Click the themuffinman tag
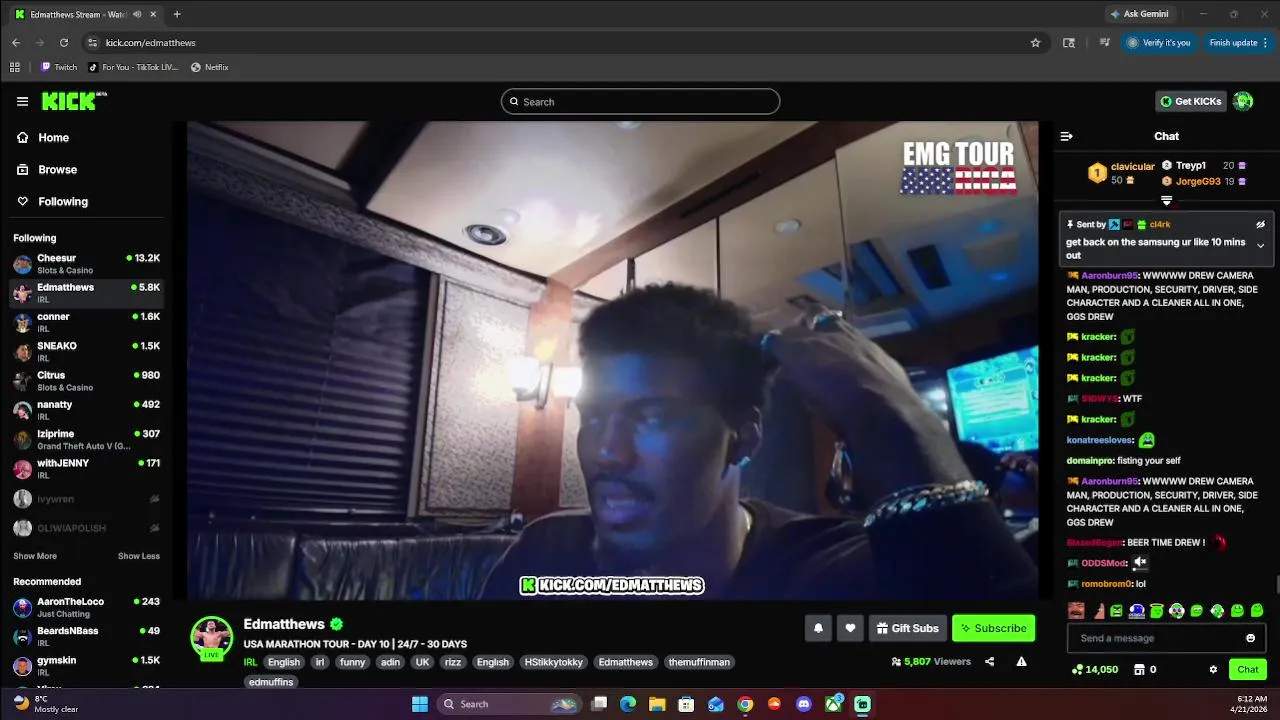This screenshot has height=720, width=1280. [x=699, y=662]
